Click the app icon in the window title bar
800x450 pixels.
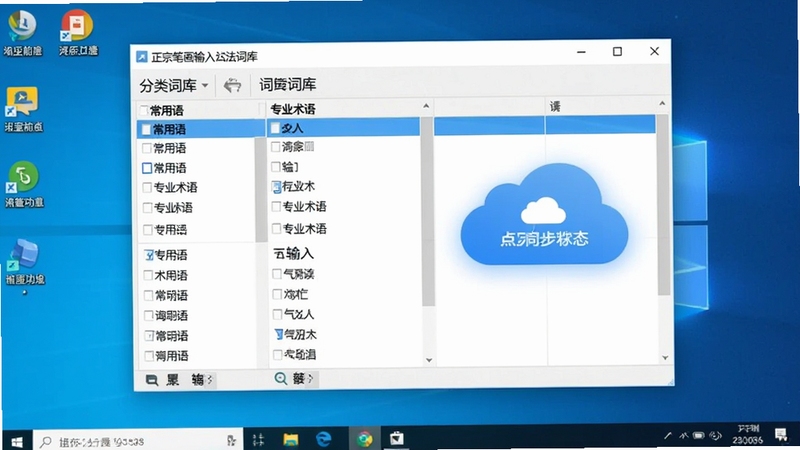pos(142,57)
